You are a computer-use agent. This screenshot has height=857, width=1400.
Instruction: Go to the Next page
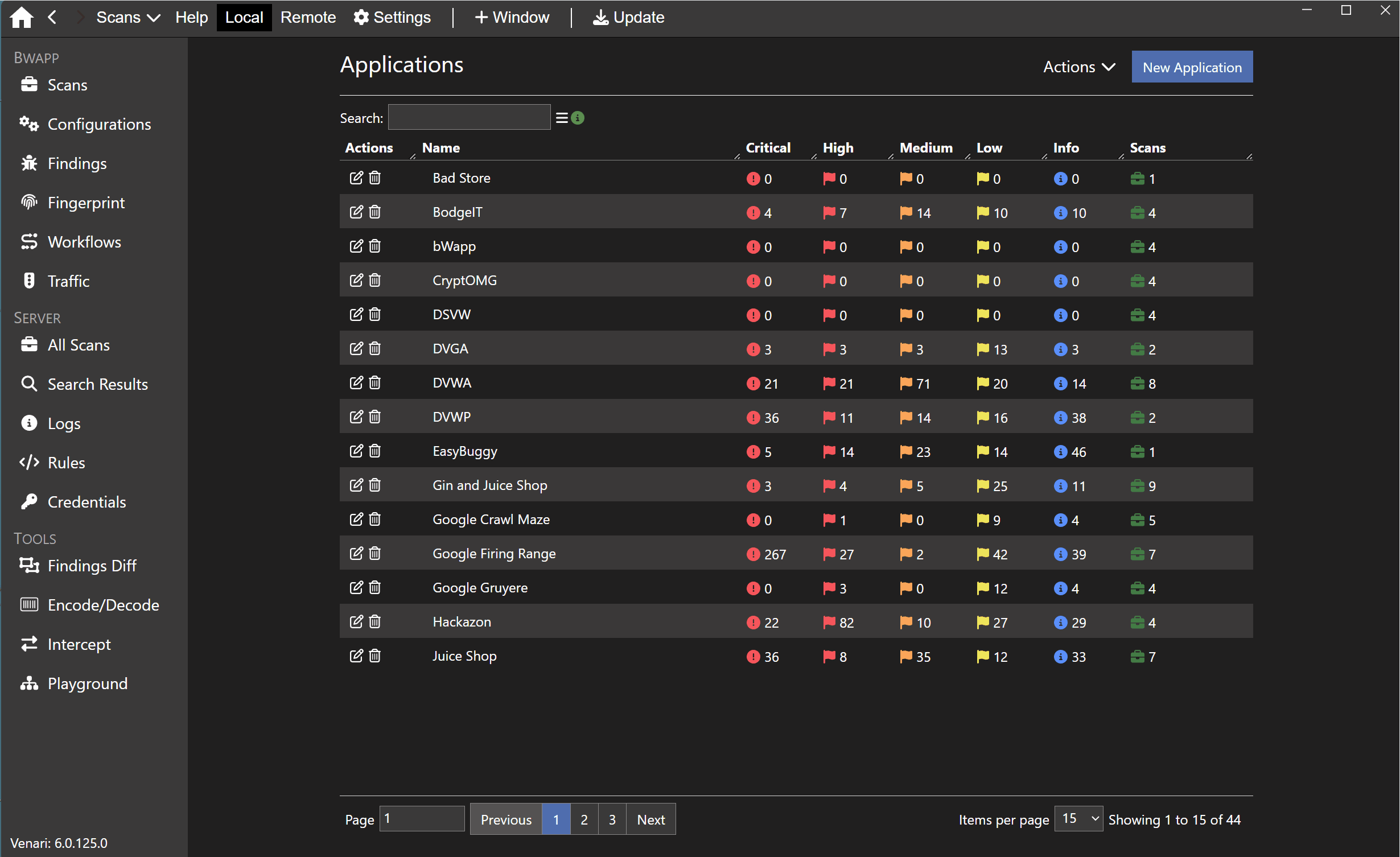pos(650,819)
